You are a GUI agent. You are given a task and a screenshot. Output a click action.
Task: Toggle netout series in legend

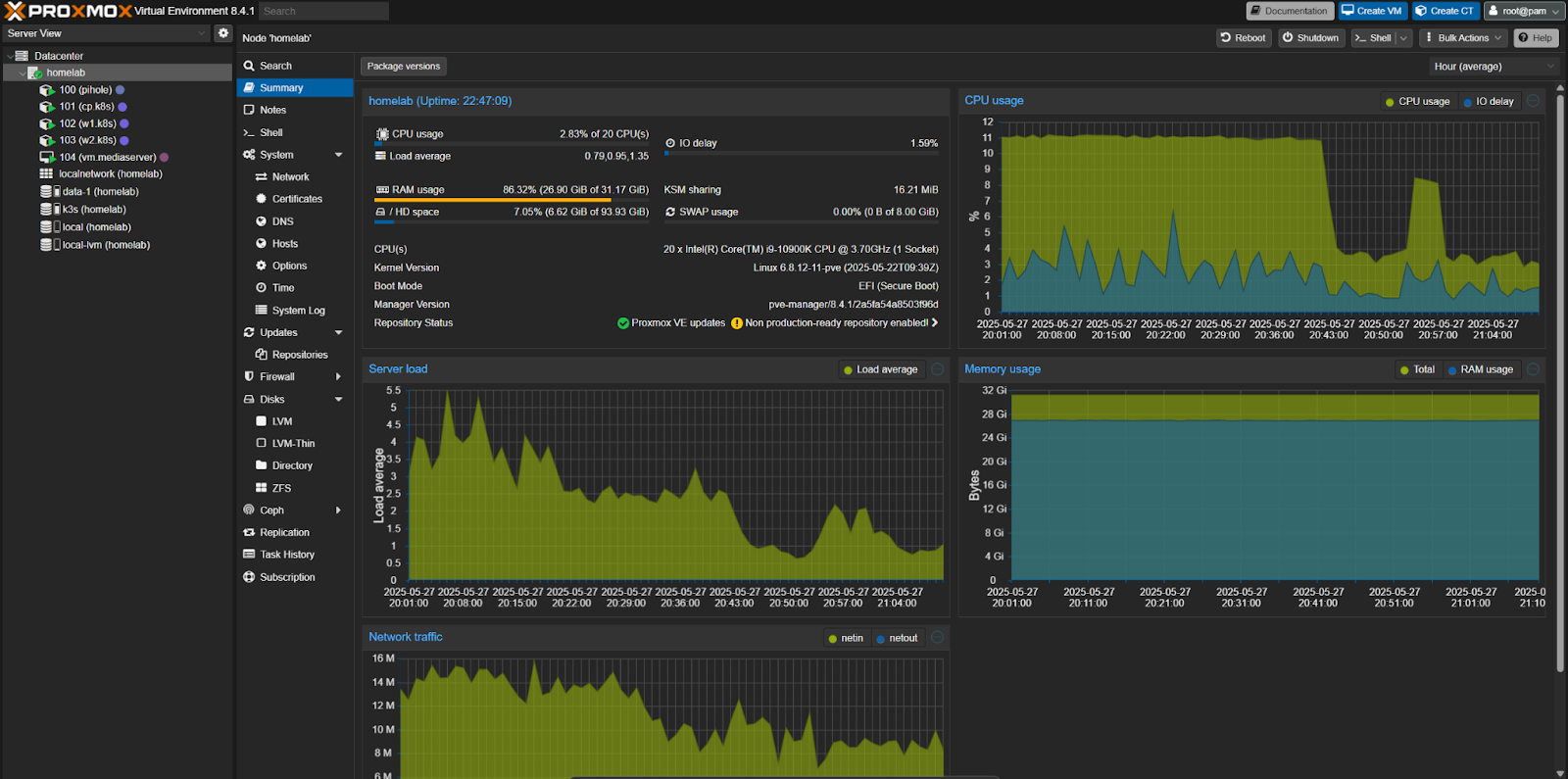coord(897,639)
